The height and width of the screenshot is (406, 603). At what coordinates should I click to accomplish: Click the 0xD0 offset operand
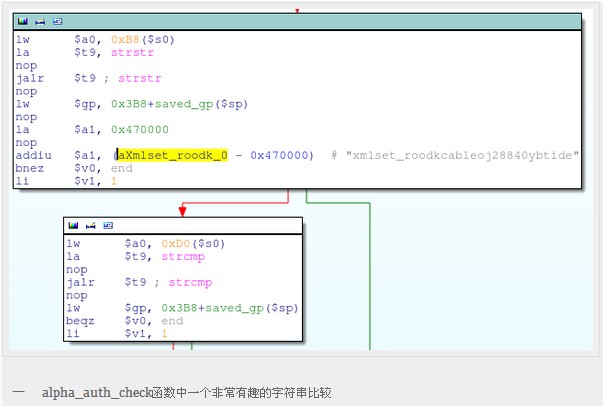pos(175,244)
